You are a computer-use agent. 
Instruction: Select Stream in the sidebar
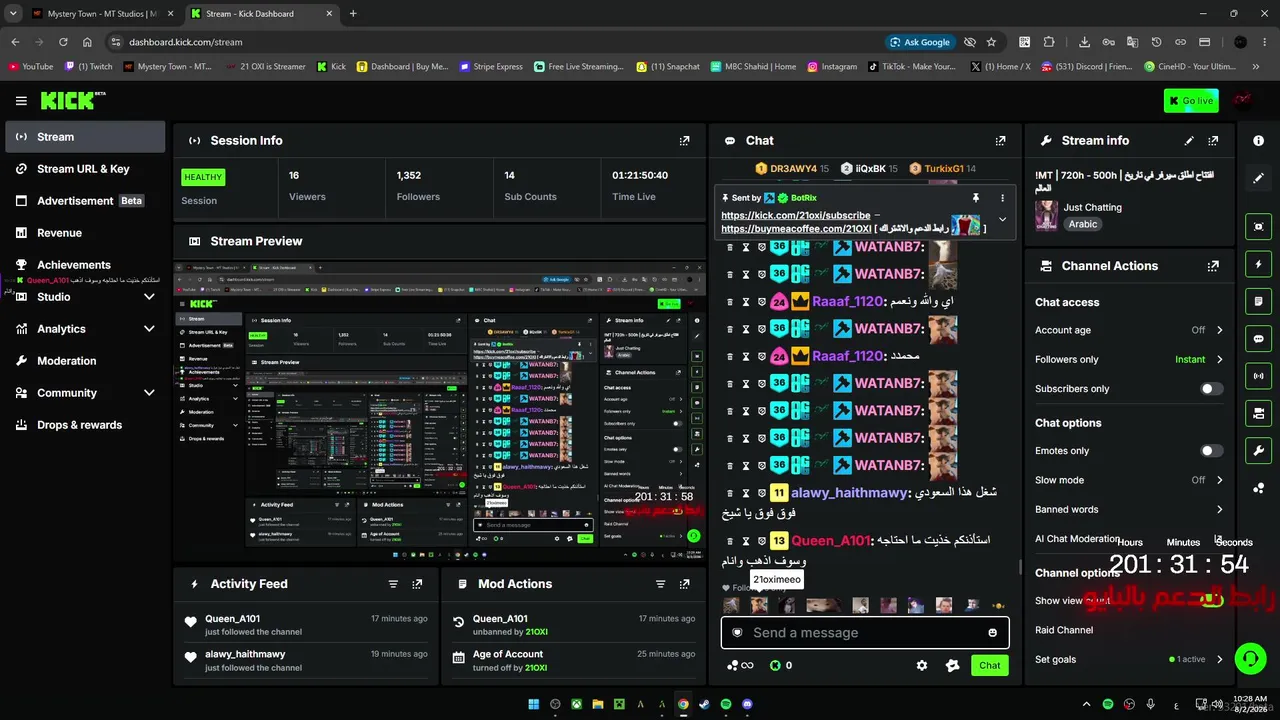(85, 137)
